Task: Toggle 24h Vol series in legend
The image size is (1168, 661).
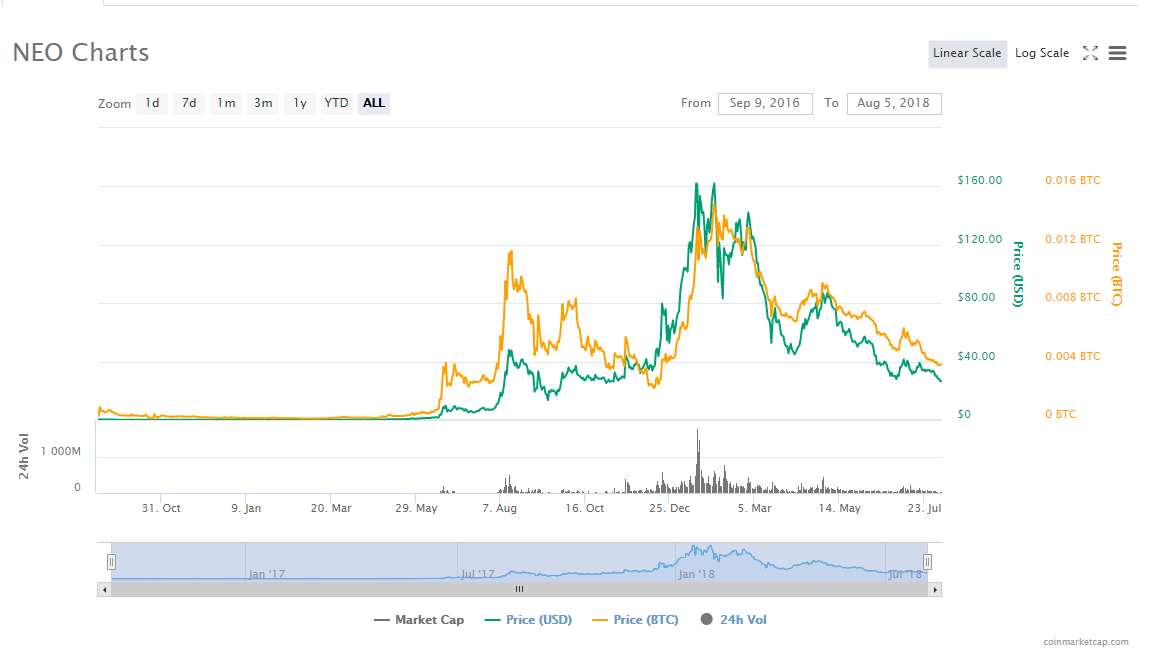Action: point(734,620)
